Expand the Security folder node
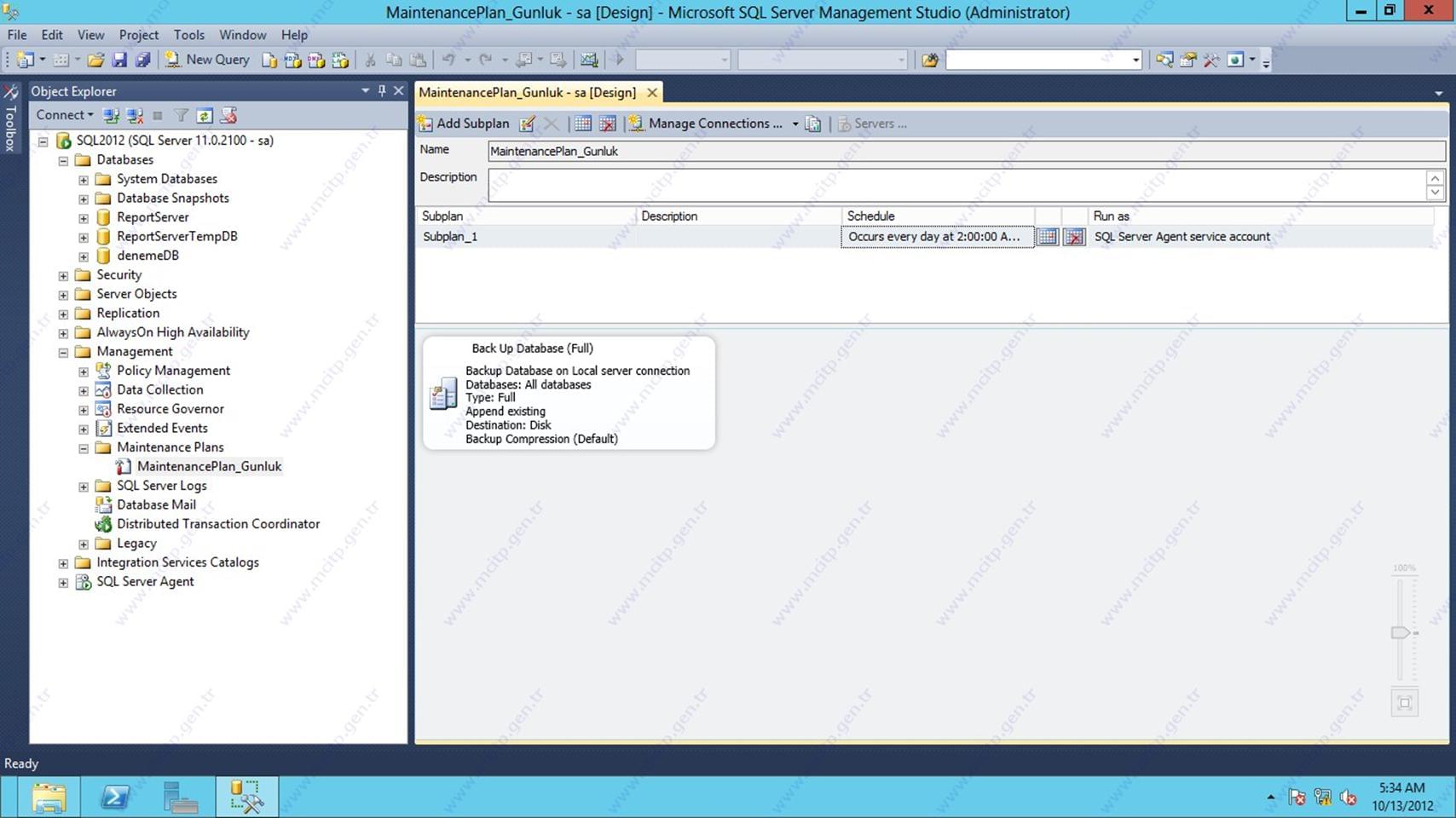Image resolution: width=1456 pixels, height=818 pixels. pyautogui.click(x=63, y=275)
